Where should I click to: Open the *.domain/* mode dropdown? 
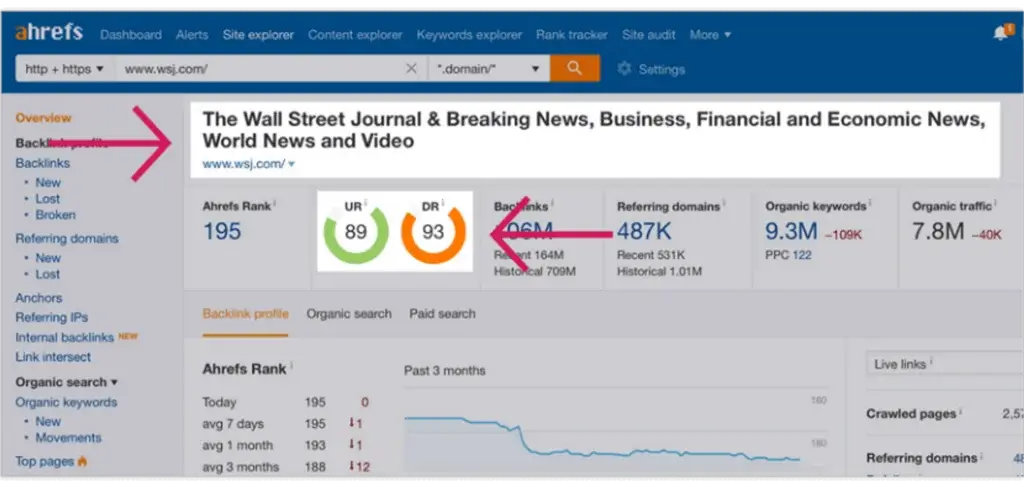pyautogui.click(x=489, y=69)
